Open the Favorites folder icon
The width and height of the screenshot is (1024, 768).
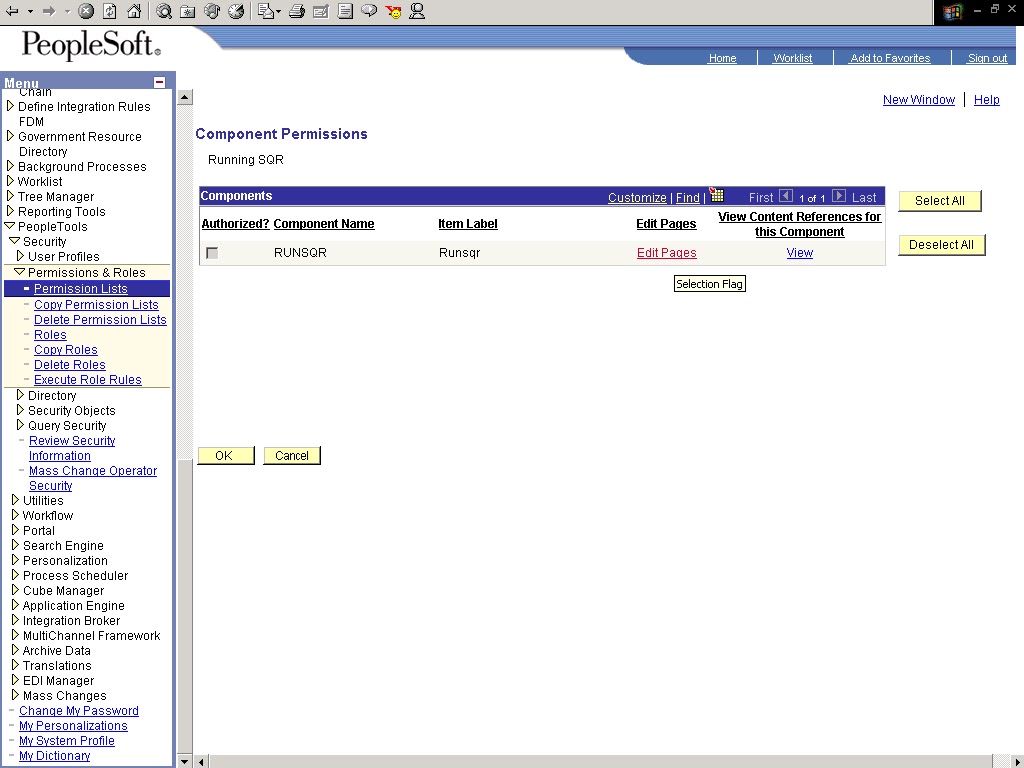pos(187,12)
